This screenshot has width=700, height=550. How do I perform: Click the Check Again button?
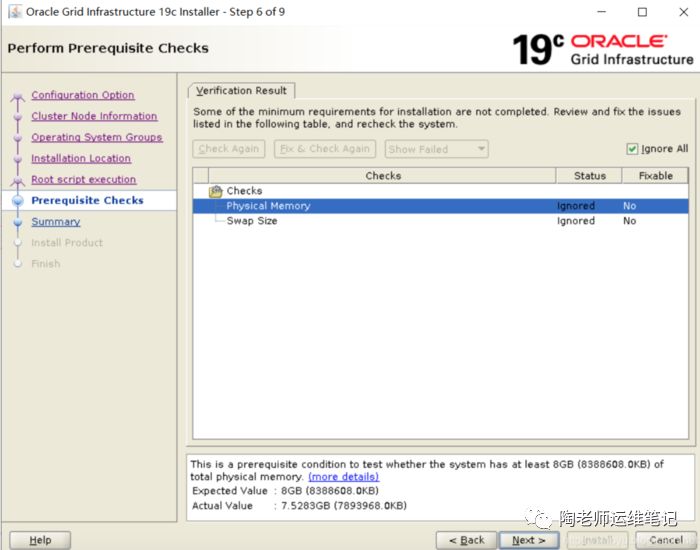click(229, 149)
